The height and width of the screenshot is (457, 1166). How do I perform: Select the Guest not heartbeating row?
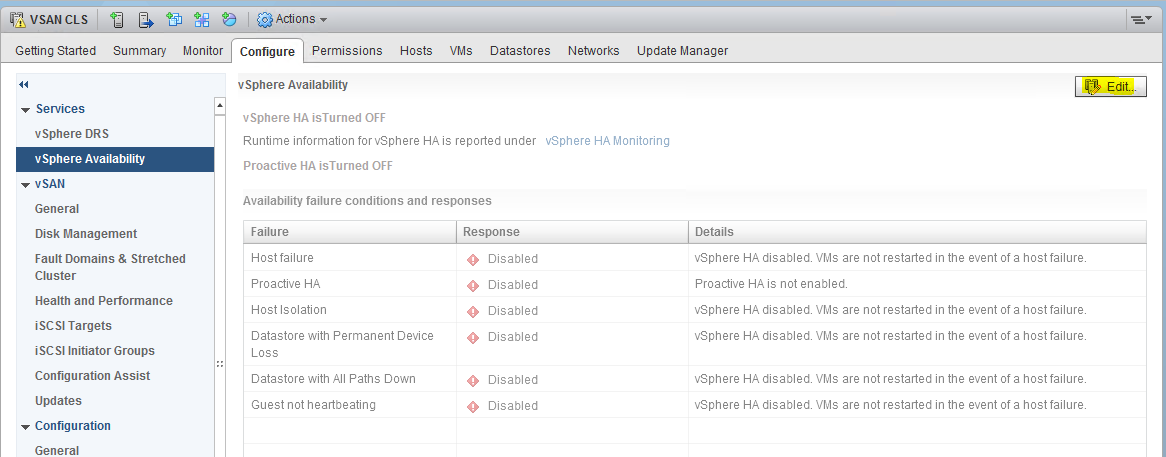point(695,405)
